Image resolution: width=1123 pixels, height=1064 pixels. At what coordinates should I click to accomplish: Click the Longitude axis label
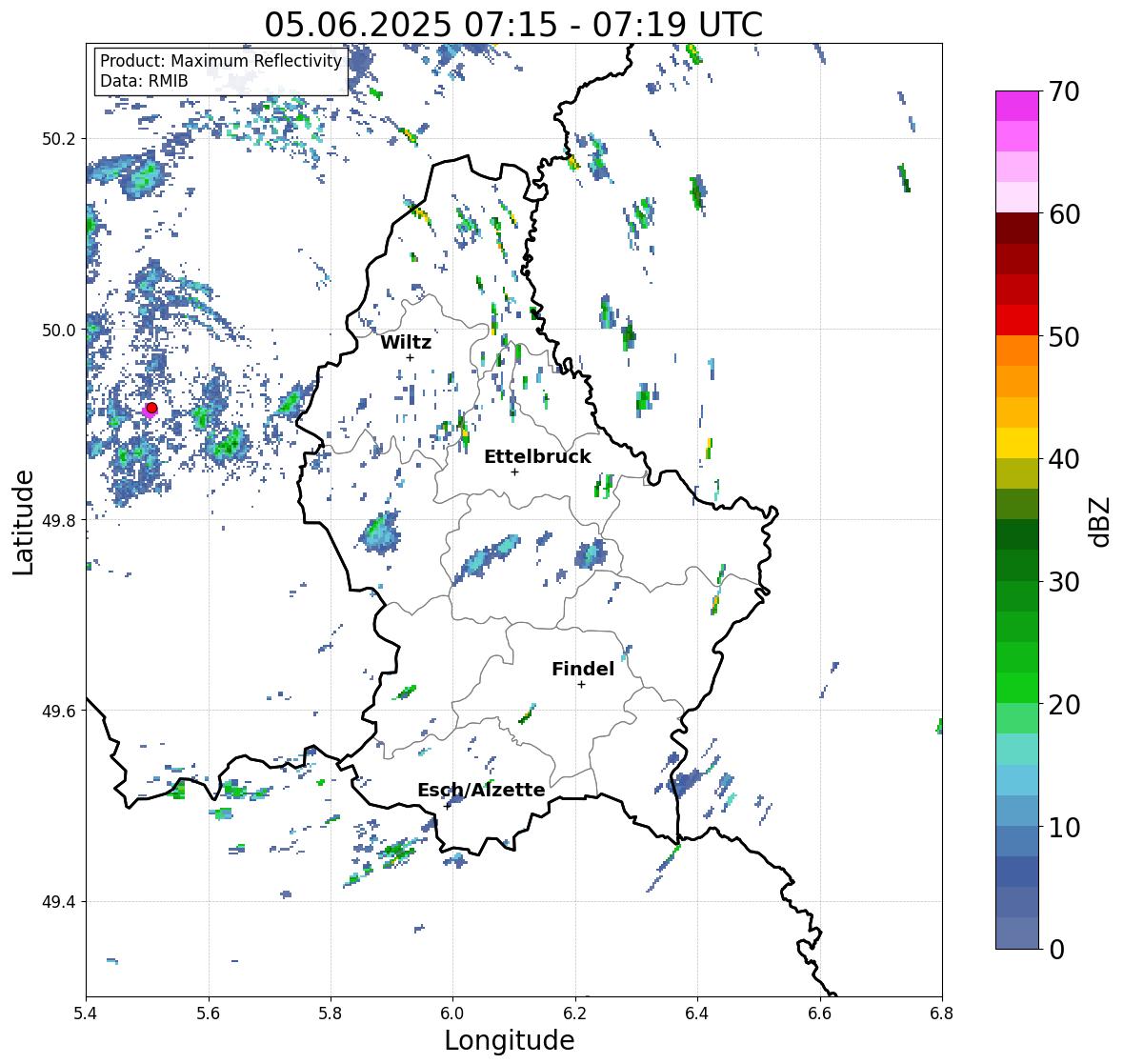coord(510,1040)
